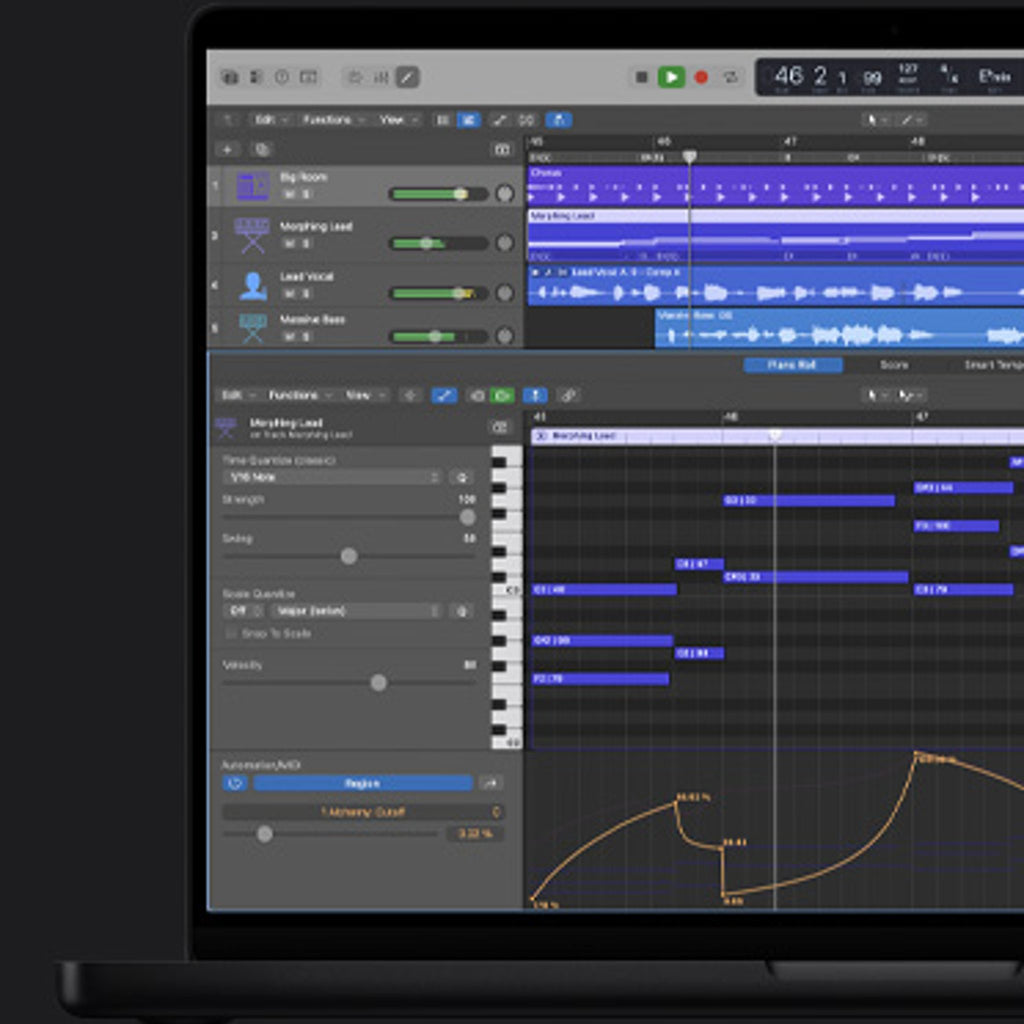
Task: Click the global tracks button above track list
Action: coord(502,150)
